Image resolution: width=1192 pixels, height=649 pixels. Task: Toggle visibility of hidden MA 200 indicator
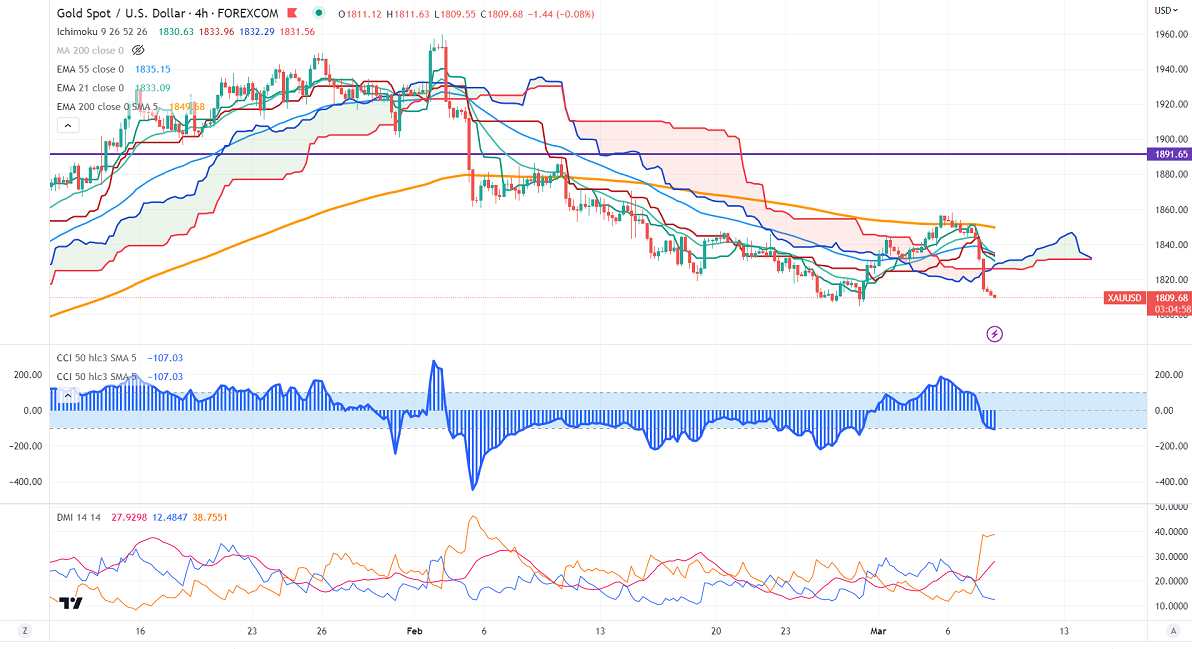coord(139,49)
